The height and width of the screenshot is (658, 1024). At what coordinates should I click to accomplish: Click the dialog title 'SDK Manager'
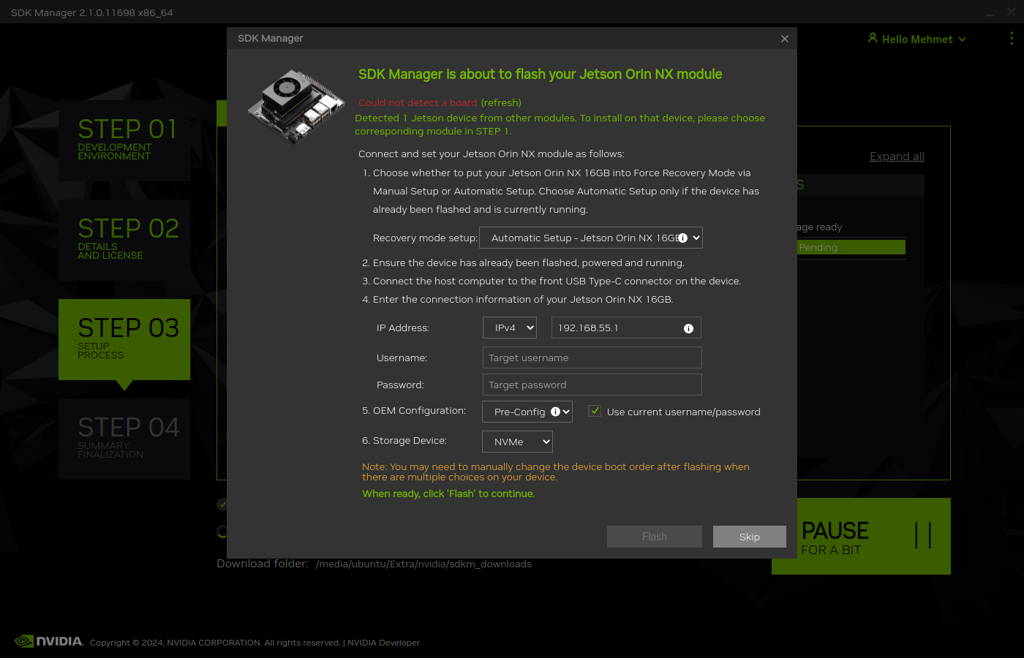[270, 39]
